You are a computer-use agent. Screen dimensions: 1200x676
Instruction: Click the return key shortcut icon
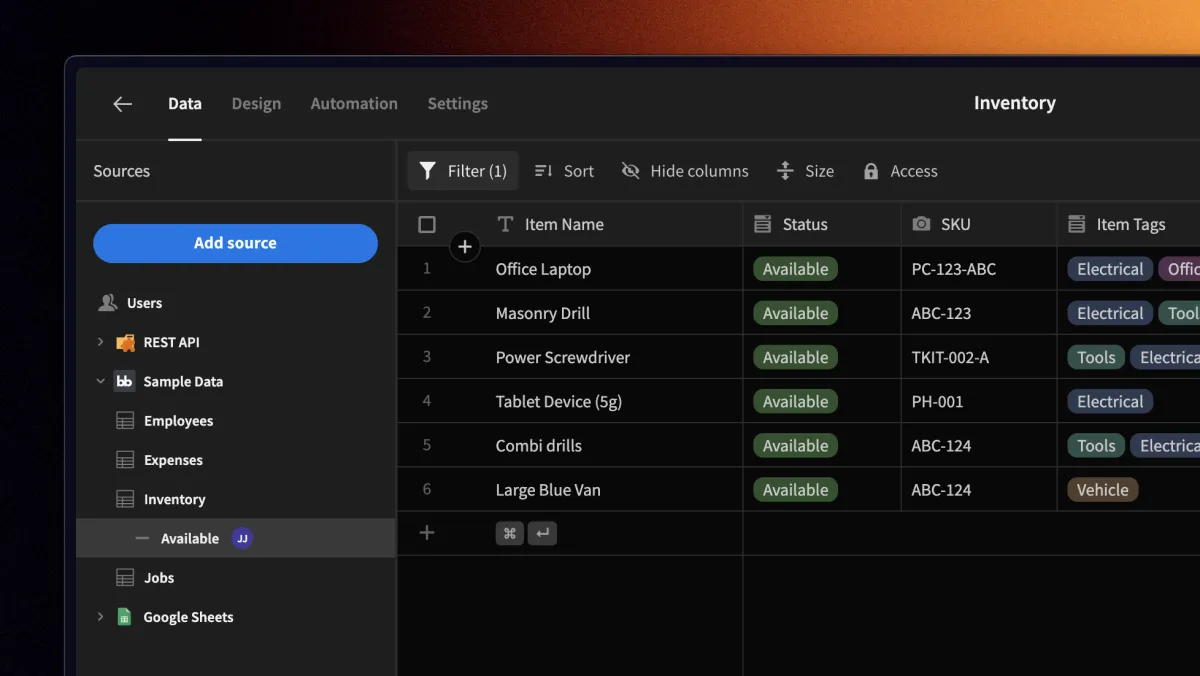[x=542, y=533]
